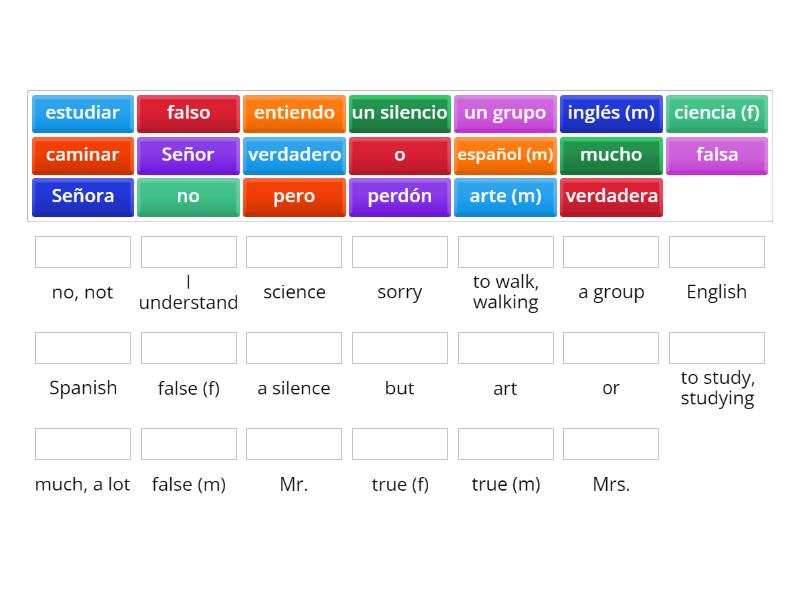Viewport: 800px width, 600px height.
Task: Click the answer slot above "Mrs."
Action: coord(611,444)
